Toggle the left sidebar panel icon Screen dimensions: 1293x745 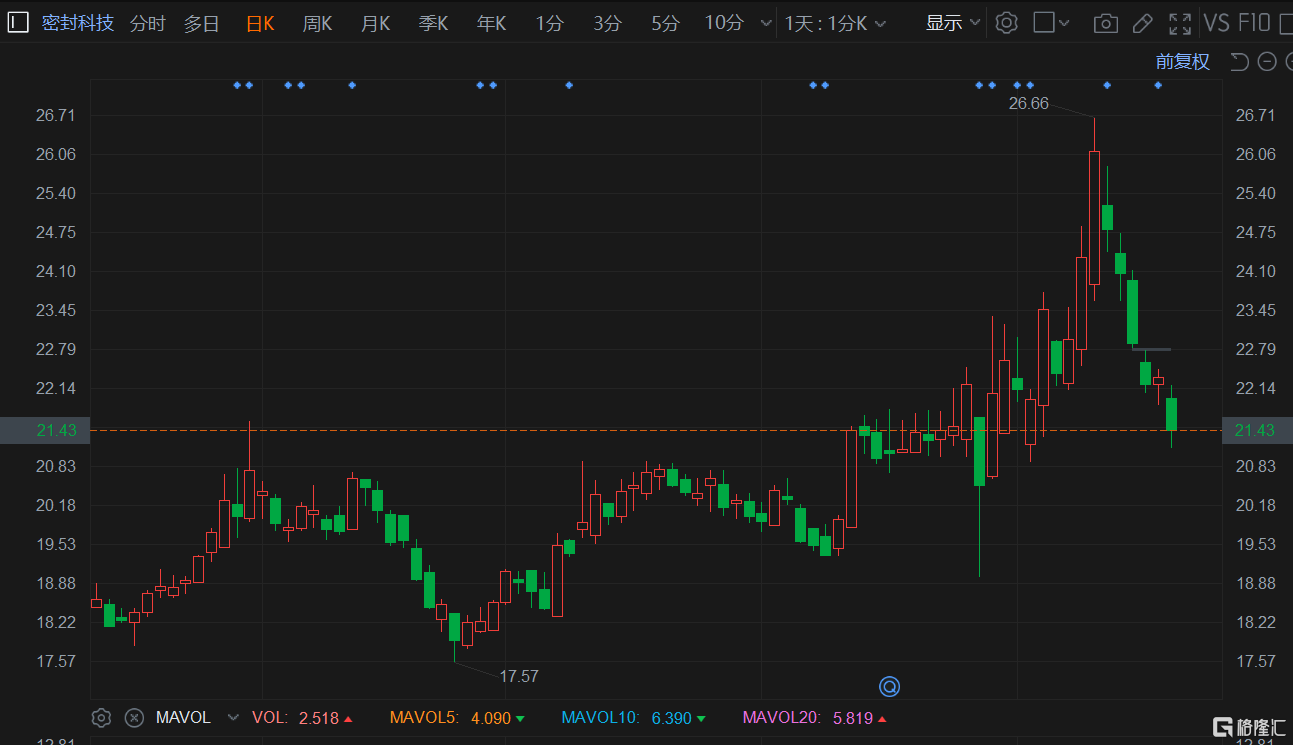click(x=18, y=22)
